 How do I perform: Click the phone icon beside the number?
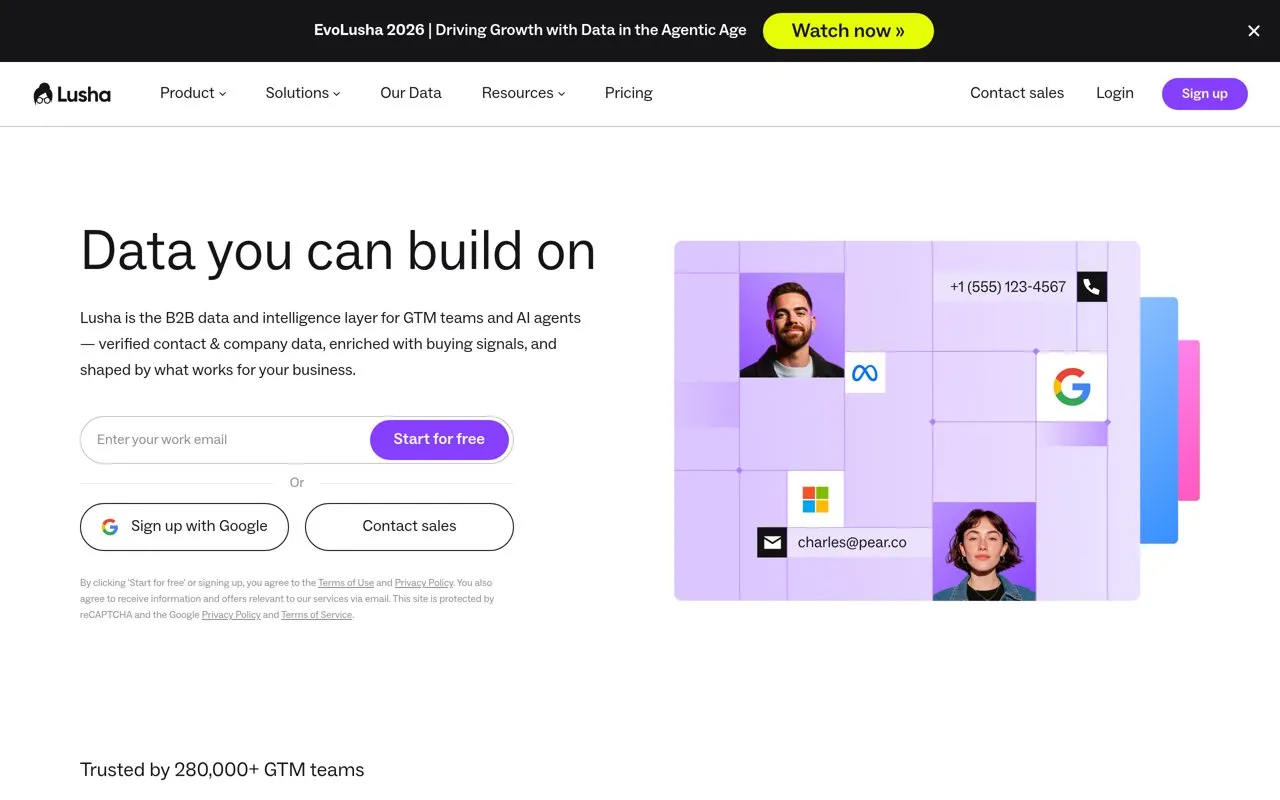coord(1092,287)
